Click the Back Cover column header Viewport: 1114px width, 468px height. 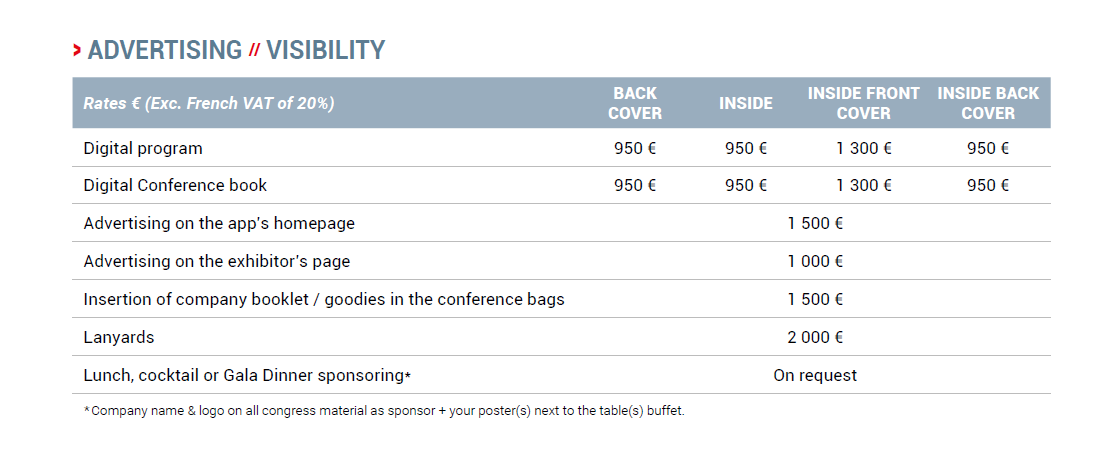(x=635, y=103)
